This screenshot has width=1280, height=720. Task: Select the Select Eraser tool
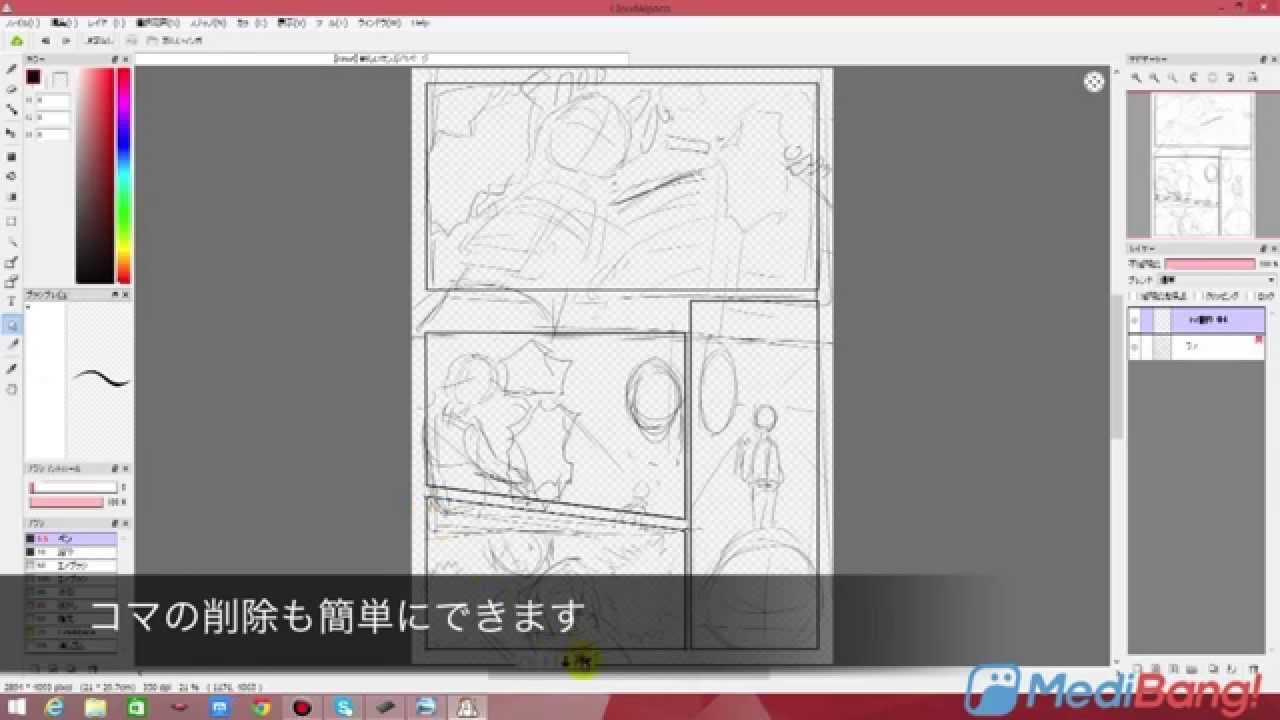tap(12, 282)
